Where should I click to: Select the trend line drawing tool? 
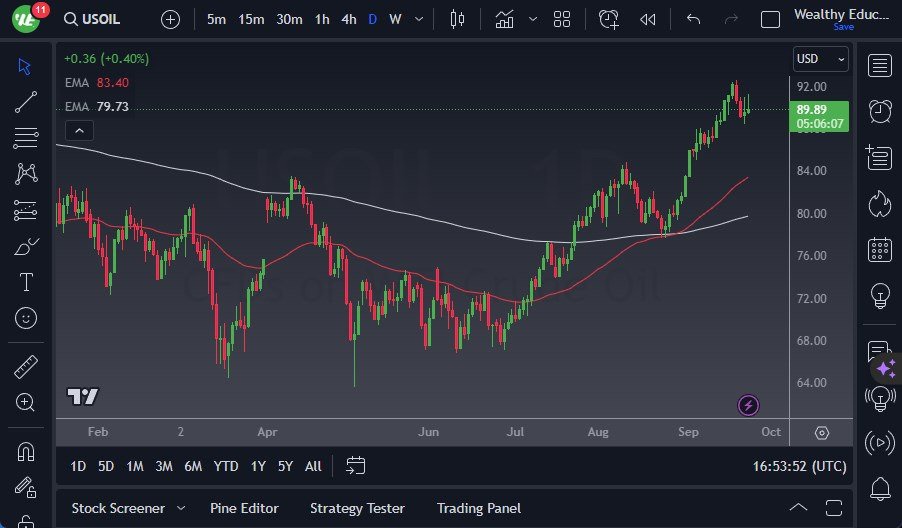[26, 102]
